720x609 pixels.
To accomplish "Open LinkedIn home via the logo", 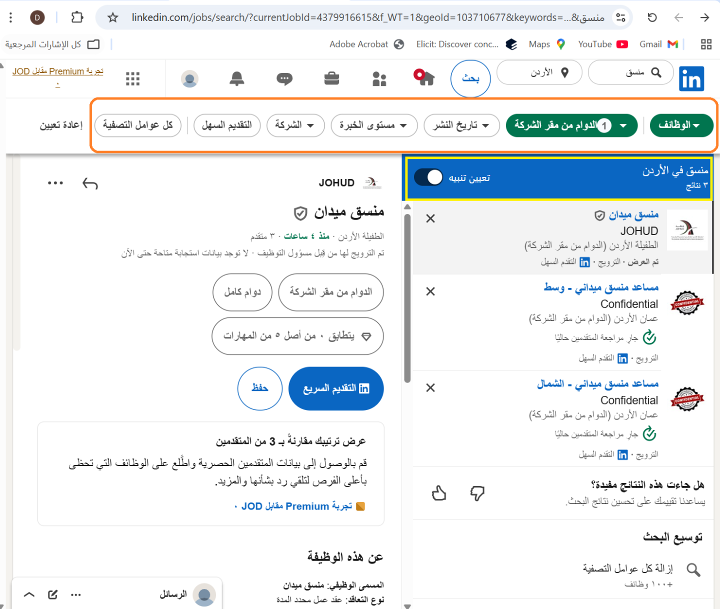I will [x=691, y=79].
